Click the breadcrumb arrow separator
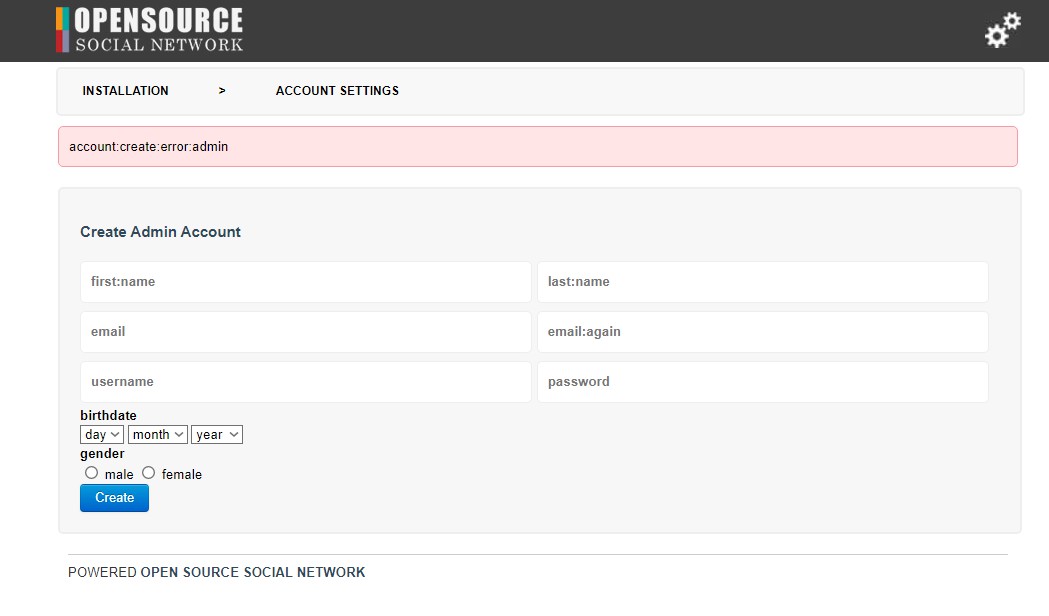Image resolution: width=1049 pixels, height=616 pixels. [x=222, y=91]
